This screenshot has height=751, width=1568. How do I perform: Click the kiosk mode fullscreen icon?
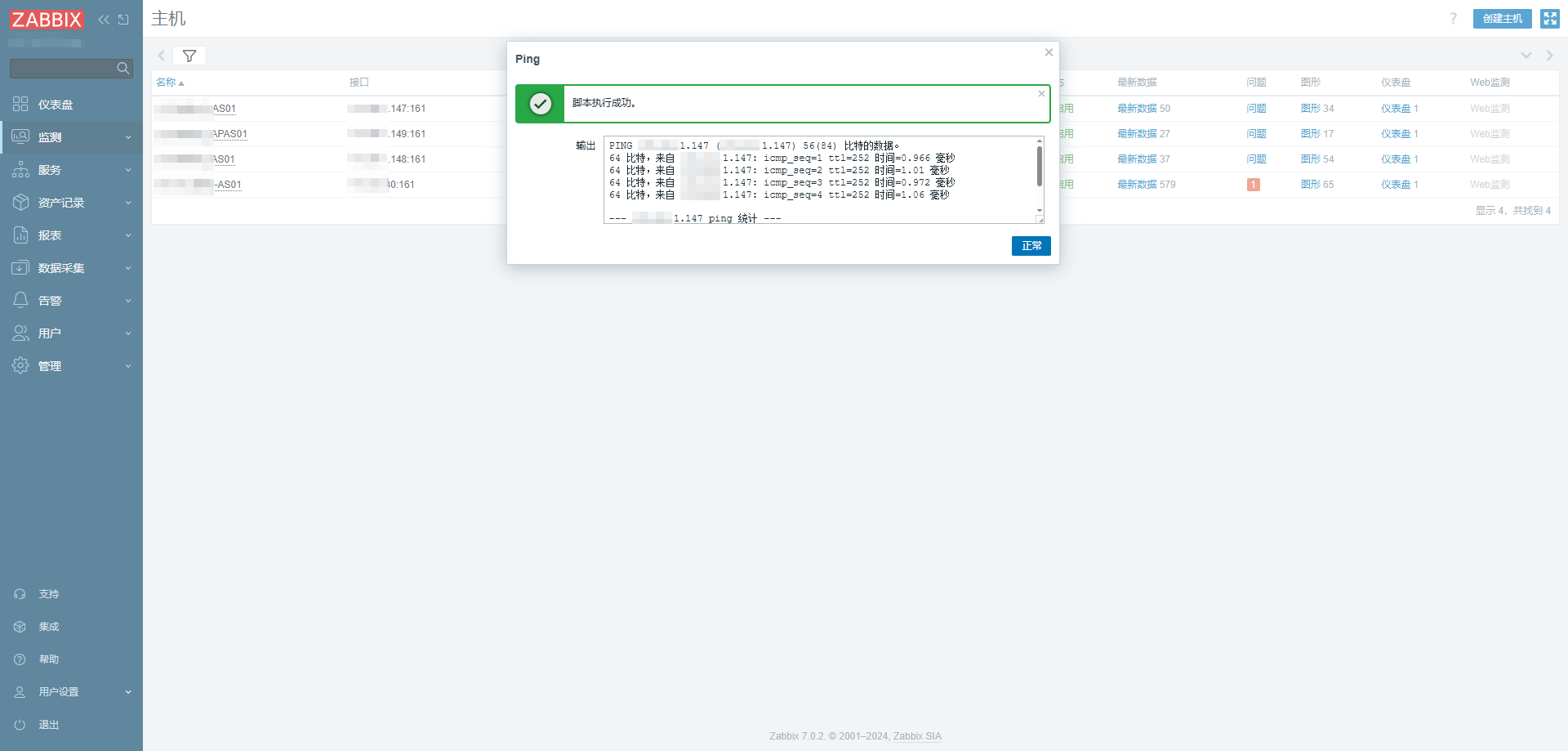click(x=1549, y=19)
